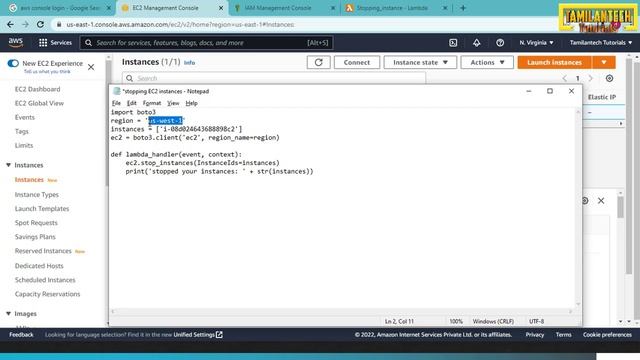Open the Privacy link
This screenshot has width=640, height=360.
[535, 335]
